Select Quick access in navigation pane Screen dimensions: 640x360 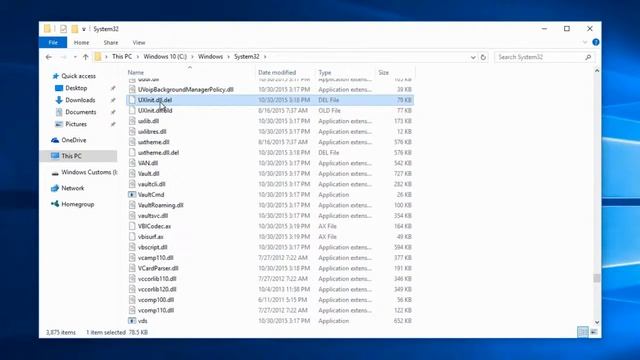pyautogui.click(x=78, y=76)
